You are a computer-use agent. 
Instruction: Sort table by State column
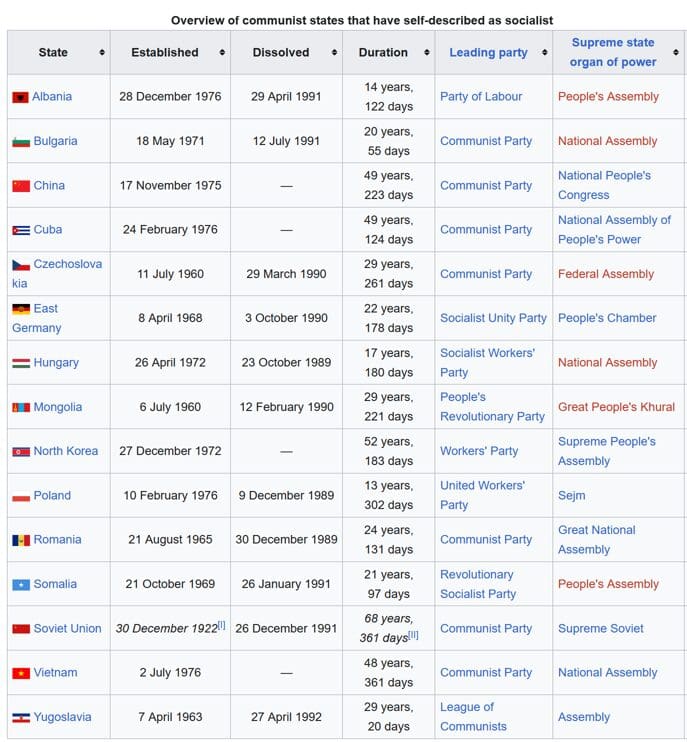pos(101,53)
